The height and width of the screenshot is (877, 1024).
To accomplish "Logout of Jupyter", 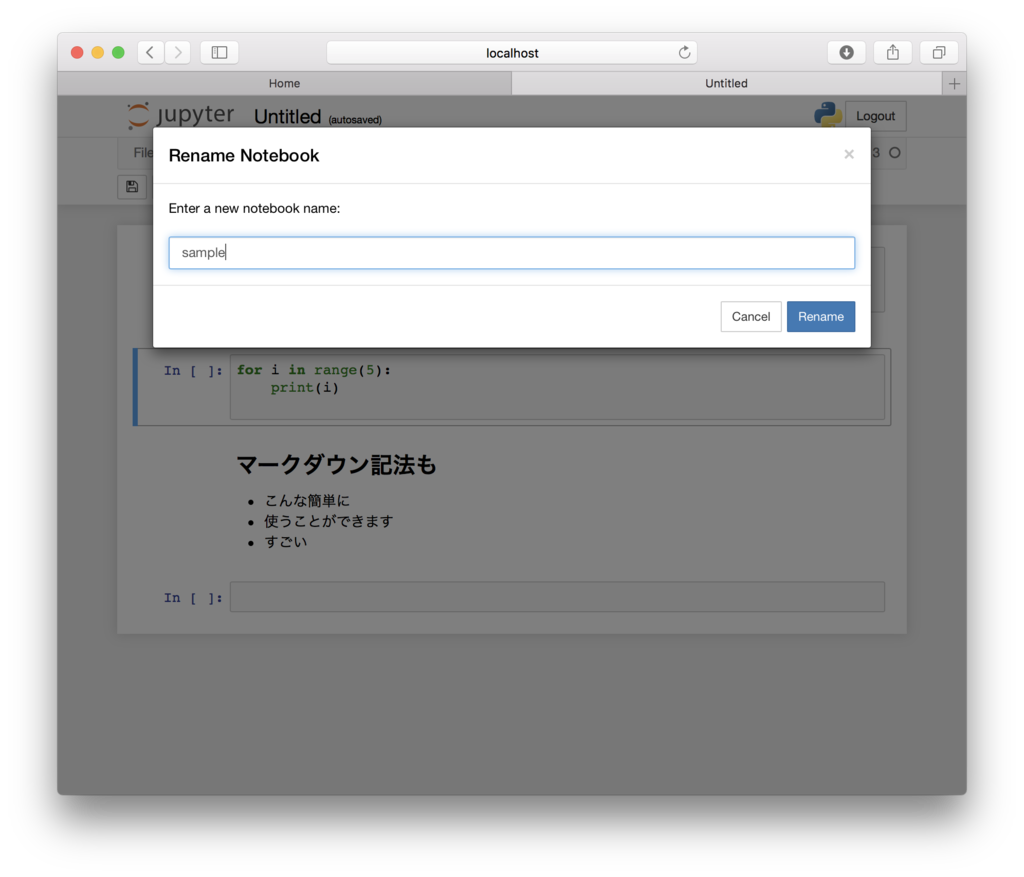I will click(875, 115).
